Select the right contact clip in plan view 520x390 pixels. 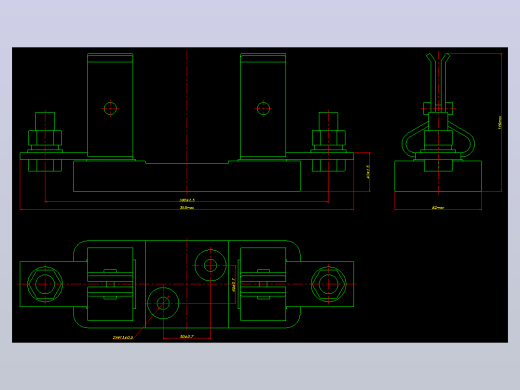pos(263,284)
